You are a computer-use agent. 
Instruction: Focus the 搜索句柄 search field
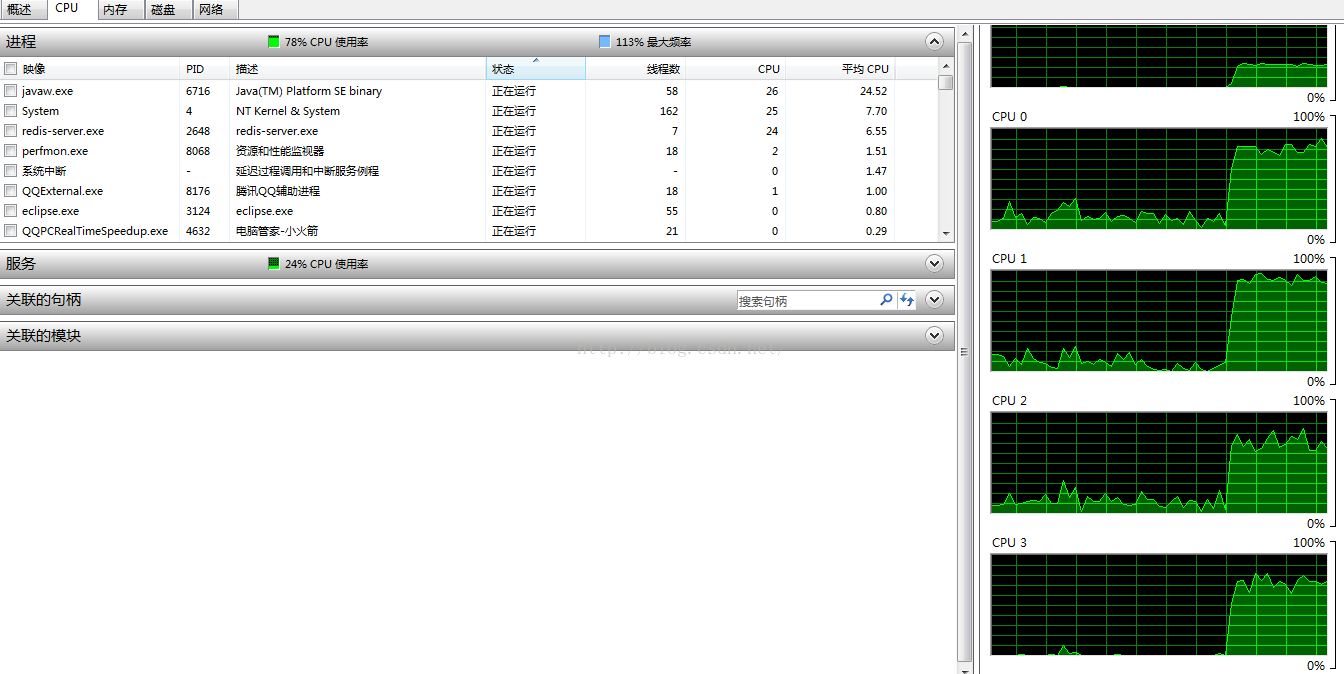808,300
